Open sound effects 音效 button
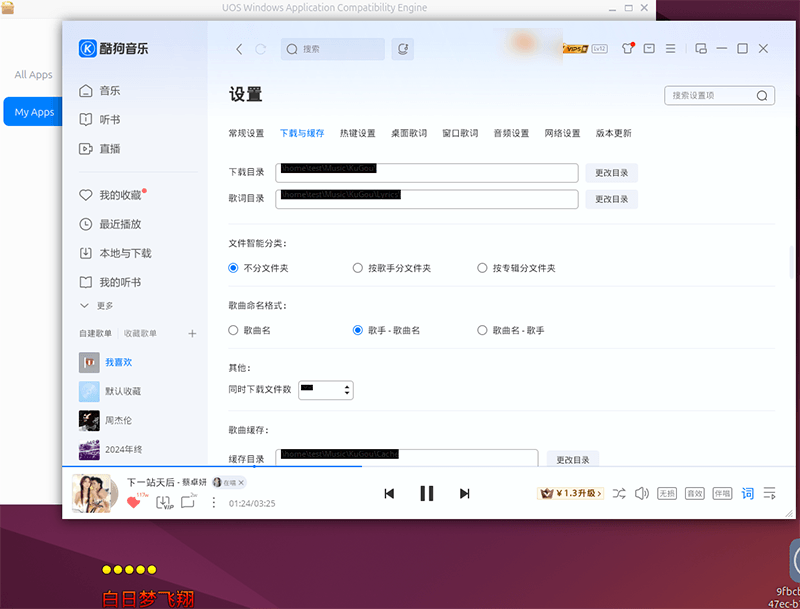 click(x=694, y=493)
